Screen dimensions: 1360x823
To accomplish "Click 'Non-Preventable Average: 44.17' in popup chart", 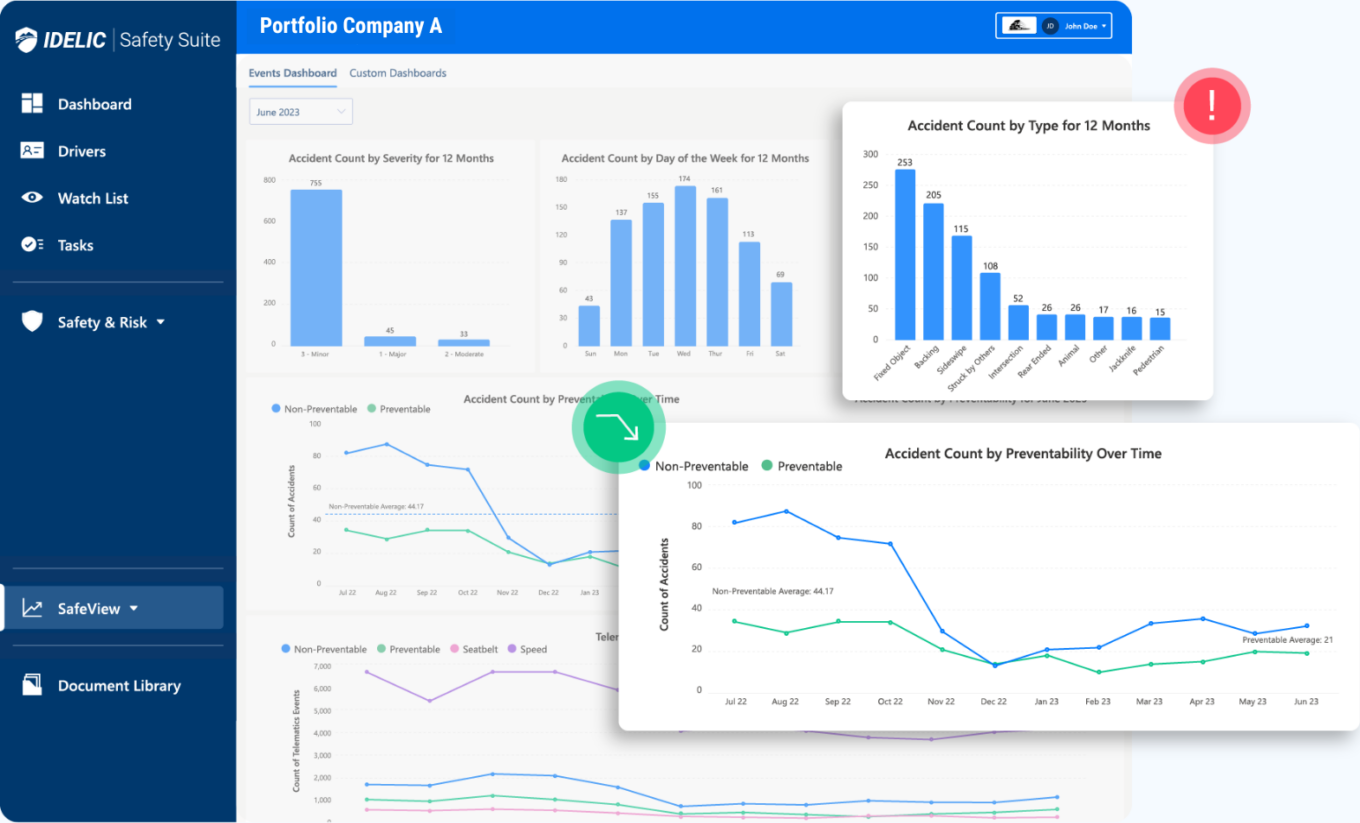I will click(x=773, y=592).
